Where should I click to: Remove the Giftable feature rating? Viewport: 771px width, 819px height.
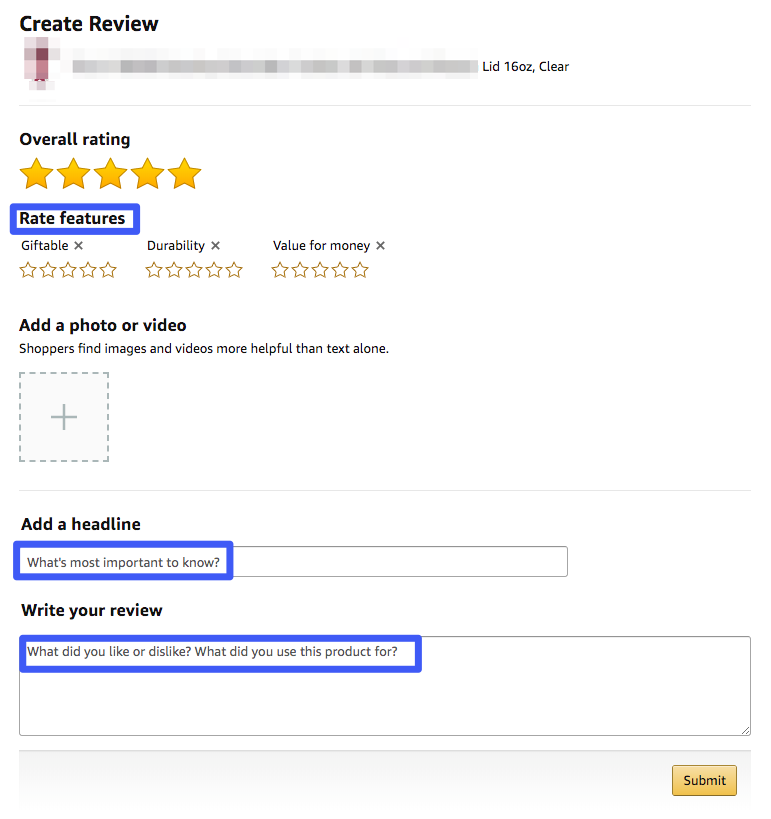click(78, 245)
